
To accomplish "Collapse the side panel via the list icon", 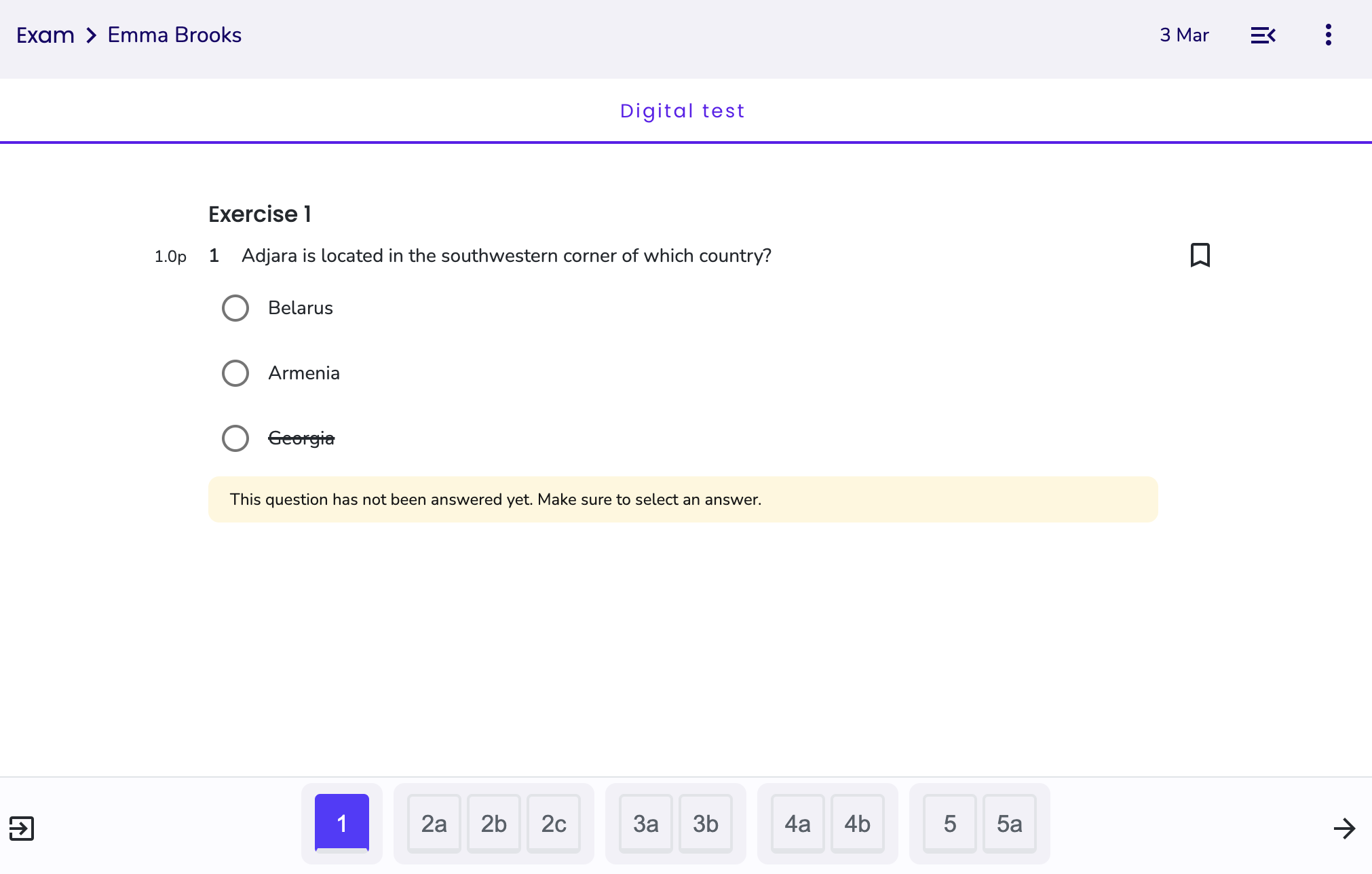I will coord(1263,35).
